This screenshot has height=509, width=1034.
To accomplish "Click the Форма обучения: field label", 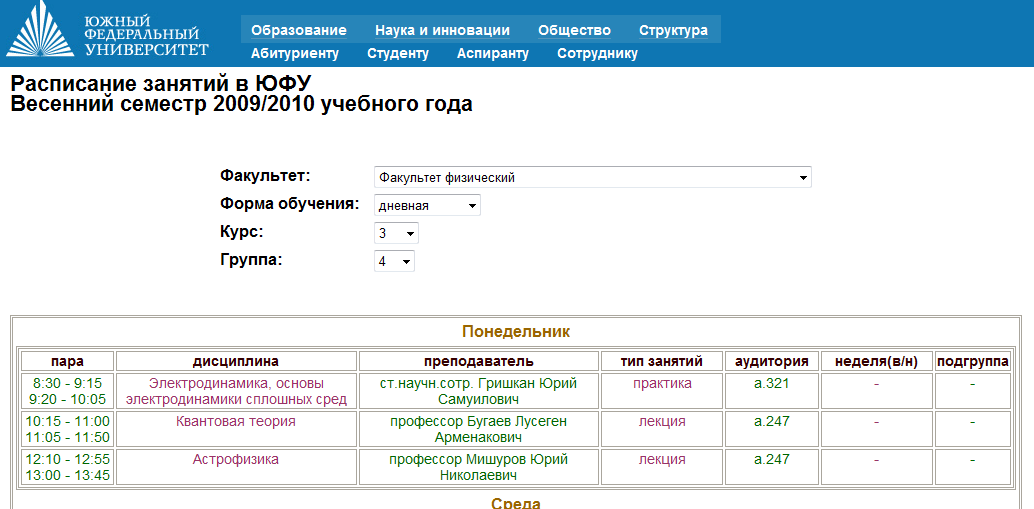I will click(x=289, y=204).
